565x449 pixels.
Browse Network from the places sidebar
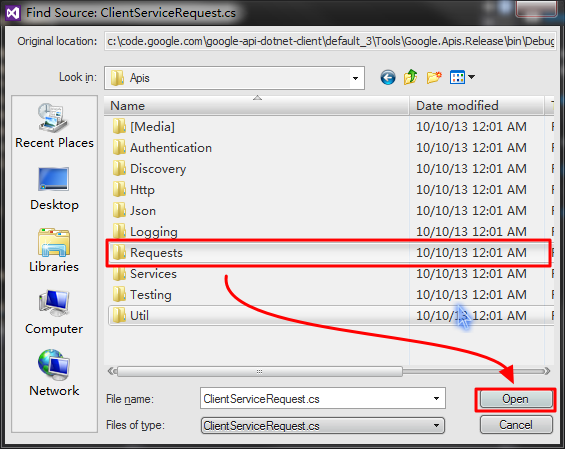tap(54, 373)
